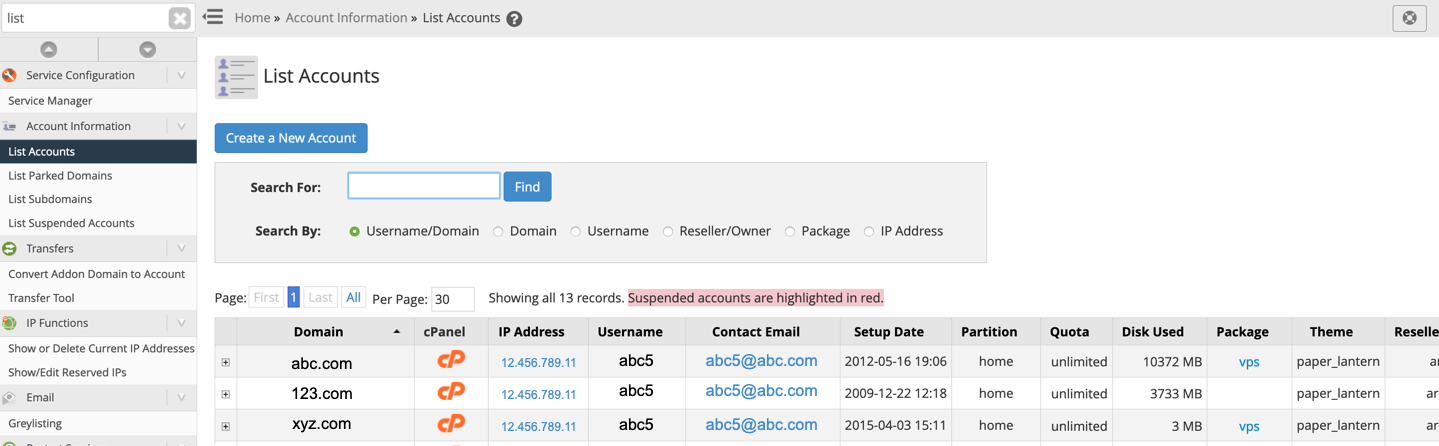Select the Domain search radio button

[x=498, y=232]
